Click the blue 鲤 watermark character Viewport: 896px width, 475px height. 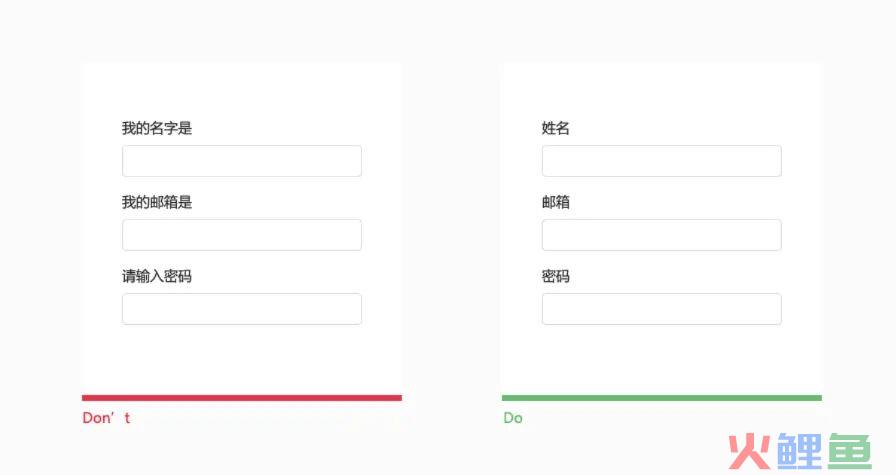pos(799,452)
